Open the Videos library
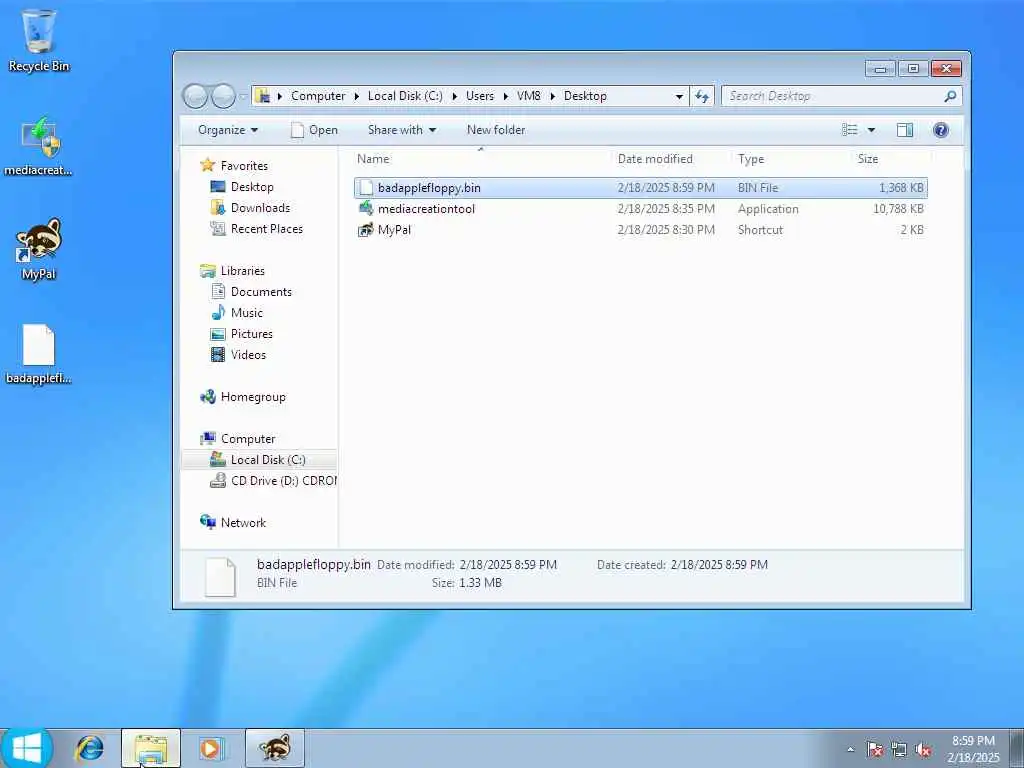1024x768 pixels. tap(238, 355)
